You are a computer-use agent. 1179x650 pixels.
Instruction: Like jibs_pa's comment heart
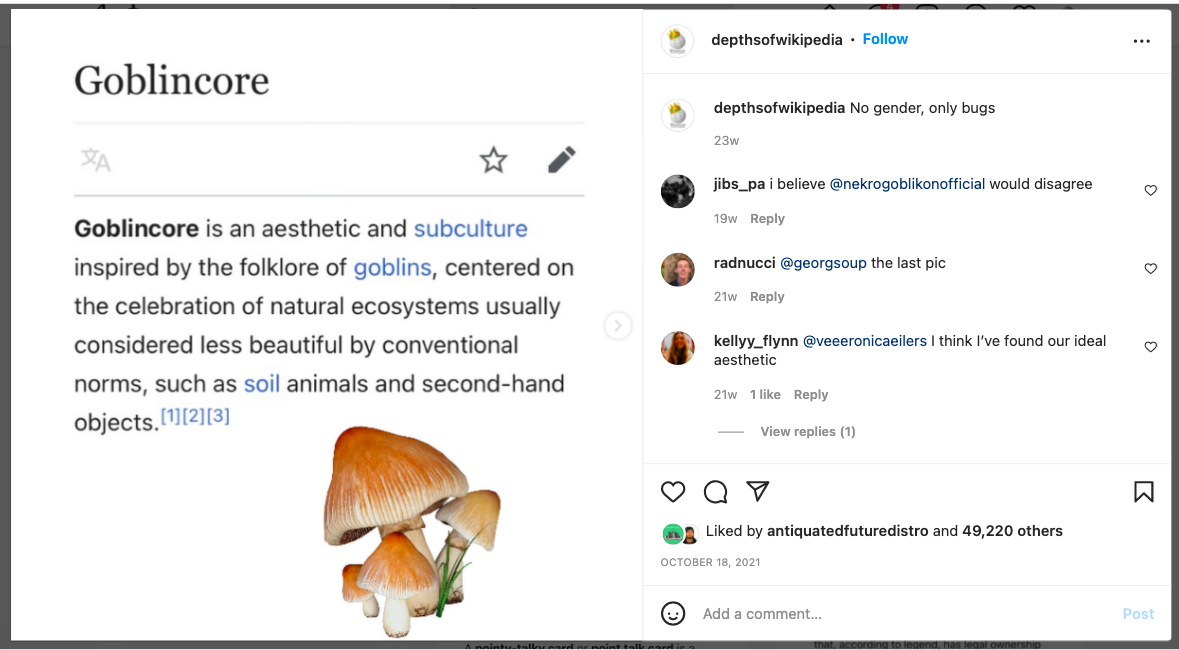[x=1150, y=190]
